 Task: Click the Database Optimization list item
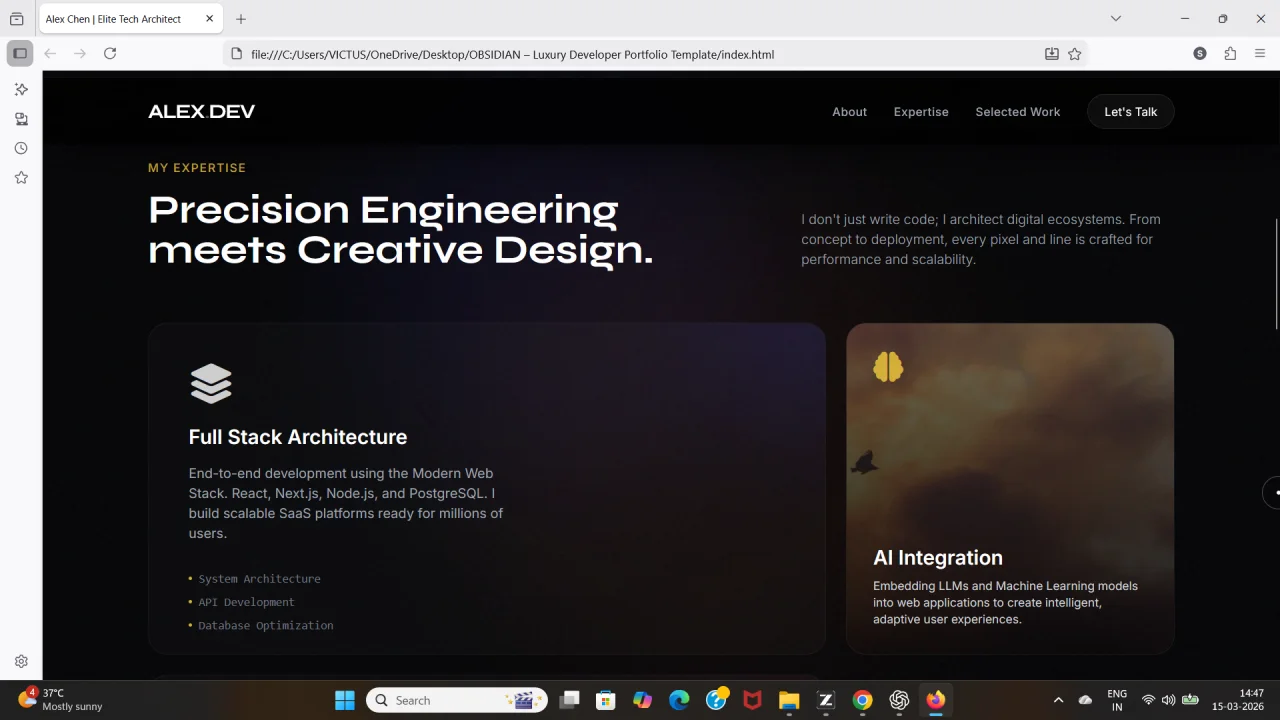265,625
